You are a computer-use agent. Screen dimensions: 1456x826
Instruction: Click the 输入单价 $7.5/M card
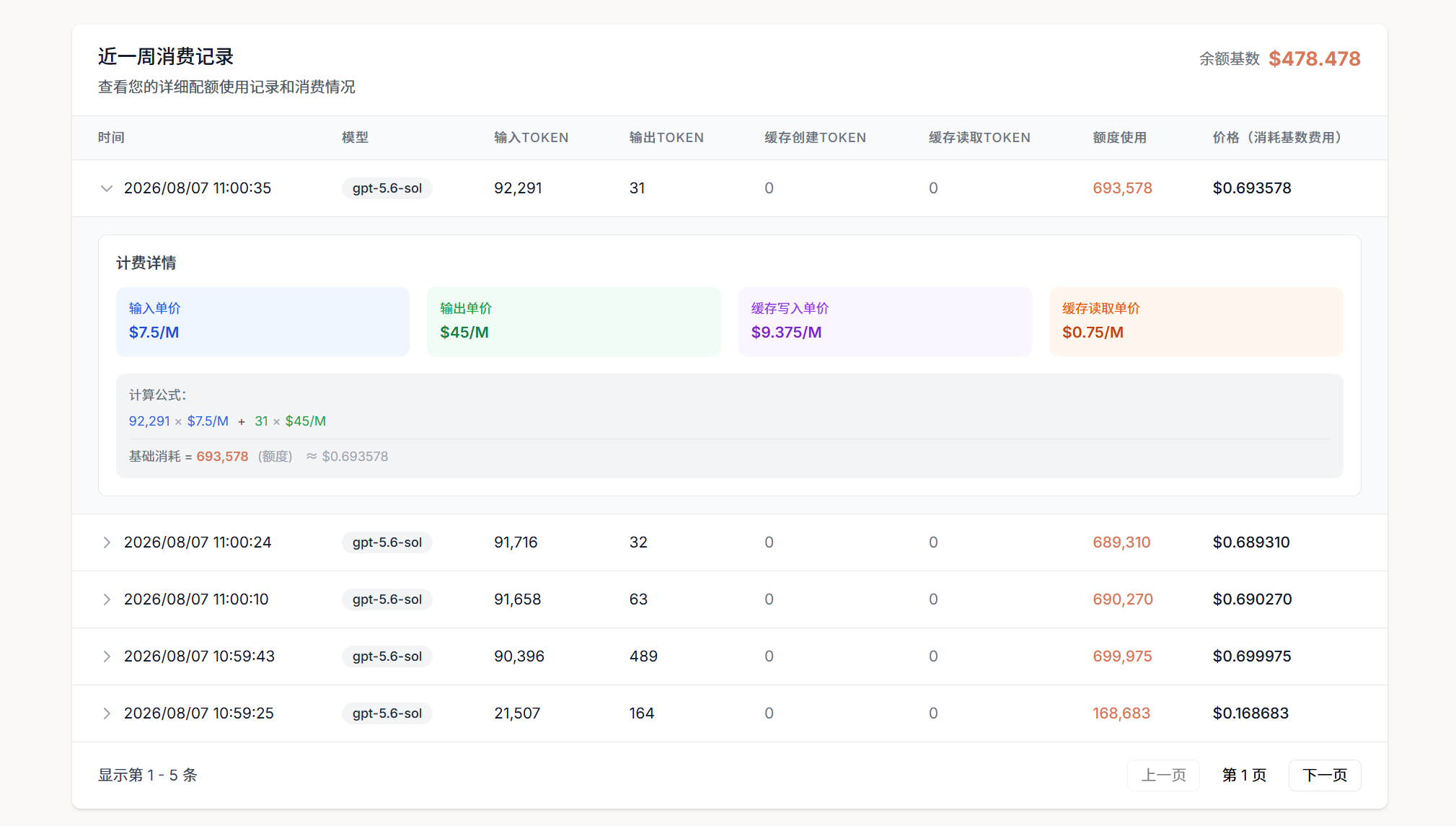[x=262, y=322]
